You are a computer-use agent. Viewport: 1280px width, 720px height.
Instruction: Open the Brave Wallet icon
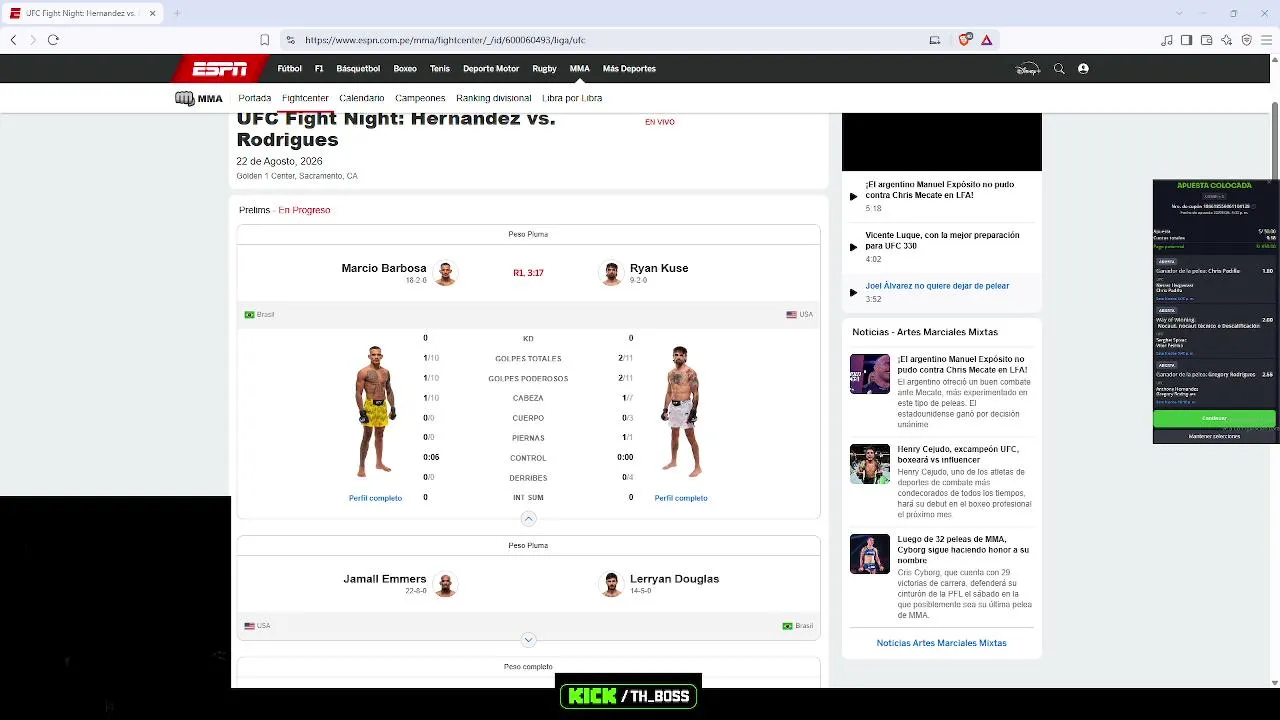1206,40
